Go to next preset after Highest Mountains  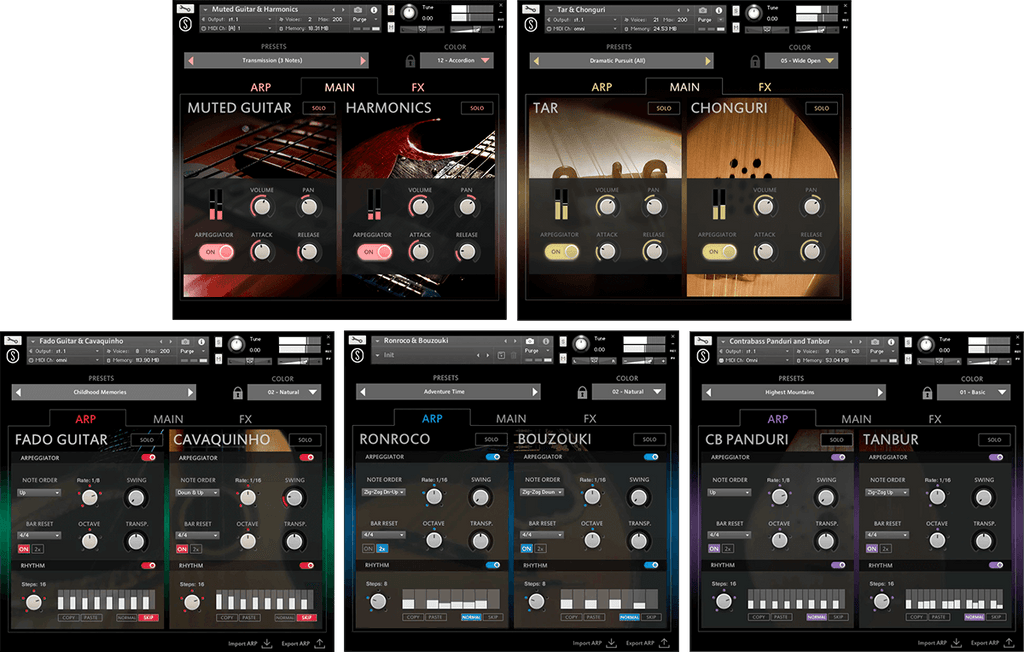click(x=880, y=392)
